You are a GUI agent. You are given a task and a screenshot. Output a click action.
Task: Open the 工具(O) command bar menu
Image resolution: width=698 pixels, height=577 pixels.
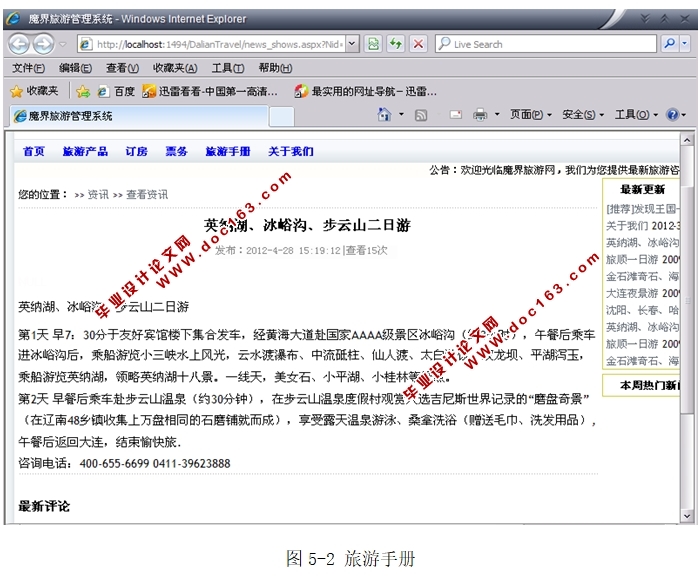click(x=636, y=115)
